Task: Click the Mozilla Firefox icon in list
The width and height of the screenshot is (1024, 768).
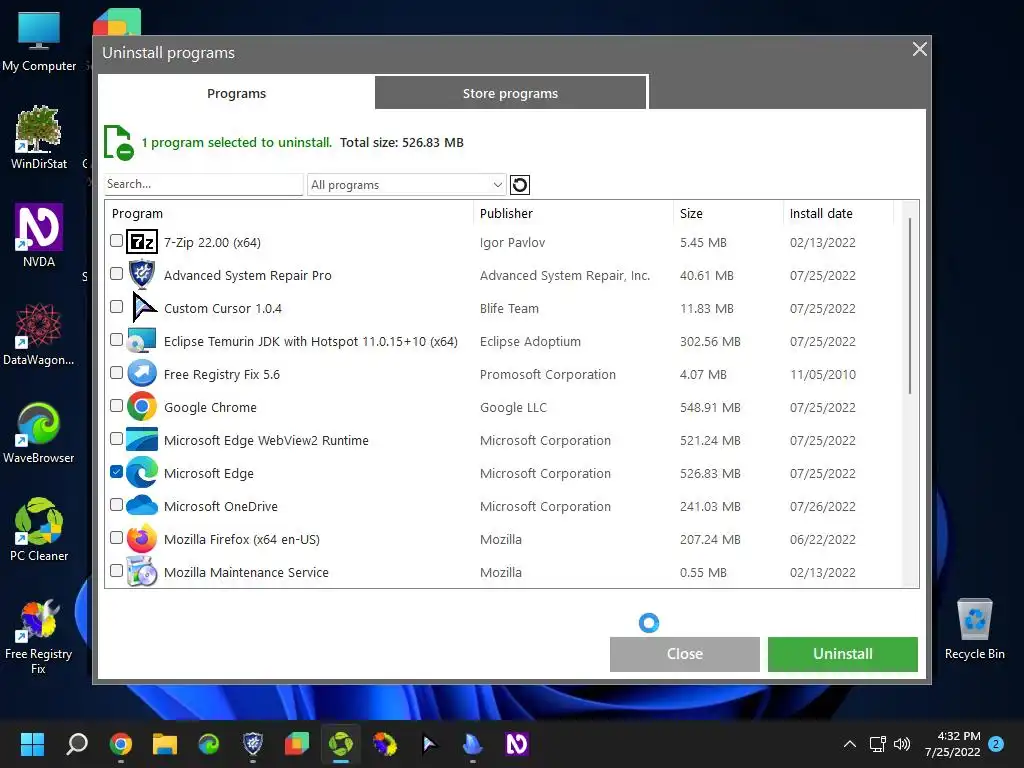Action: pos(142,539)
